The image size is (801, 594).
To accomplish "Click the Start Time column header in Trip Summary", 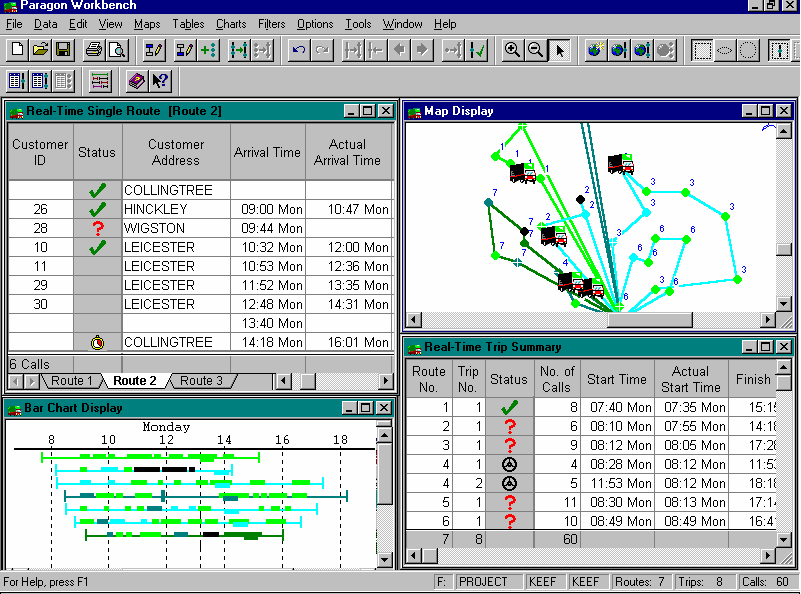I will coord(617,379).
